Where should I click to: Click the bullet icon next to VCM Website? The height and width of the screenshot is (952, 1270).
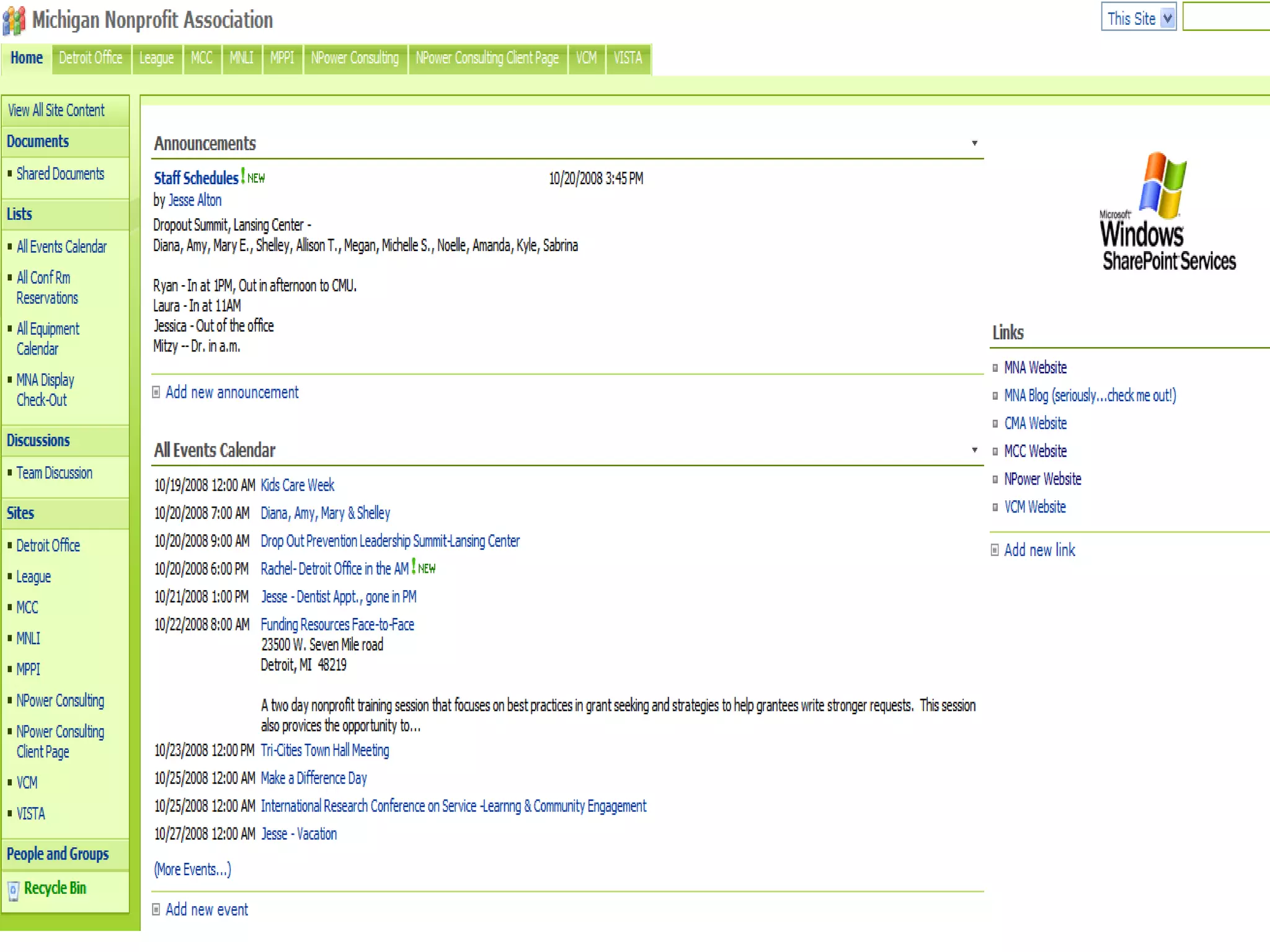[995, 508]
